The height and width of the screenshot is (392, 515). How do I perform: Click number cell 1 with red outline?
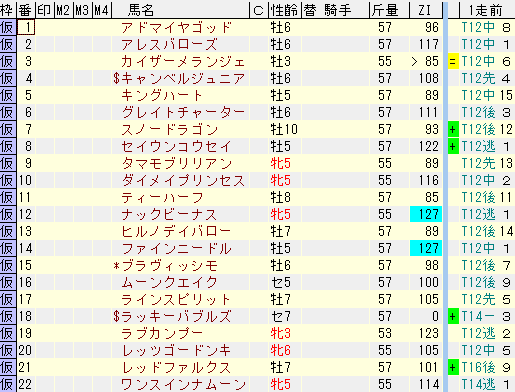26,27
